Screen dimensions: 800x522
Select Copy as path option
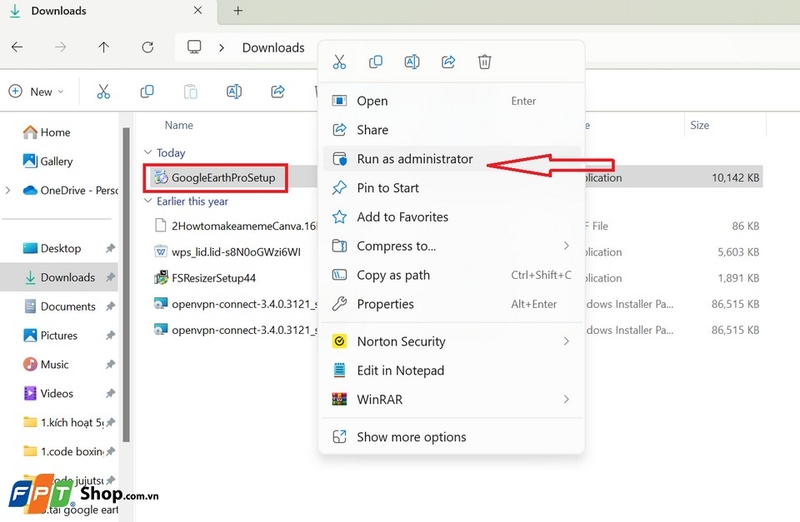(393, 275)
